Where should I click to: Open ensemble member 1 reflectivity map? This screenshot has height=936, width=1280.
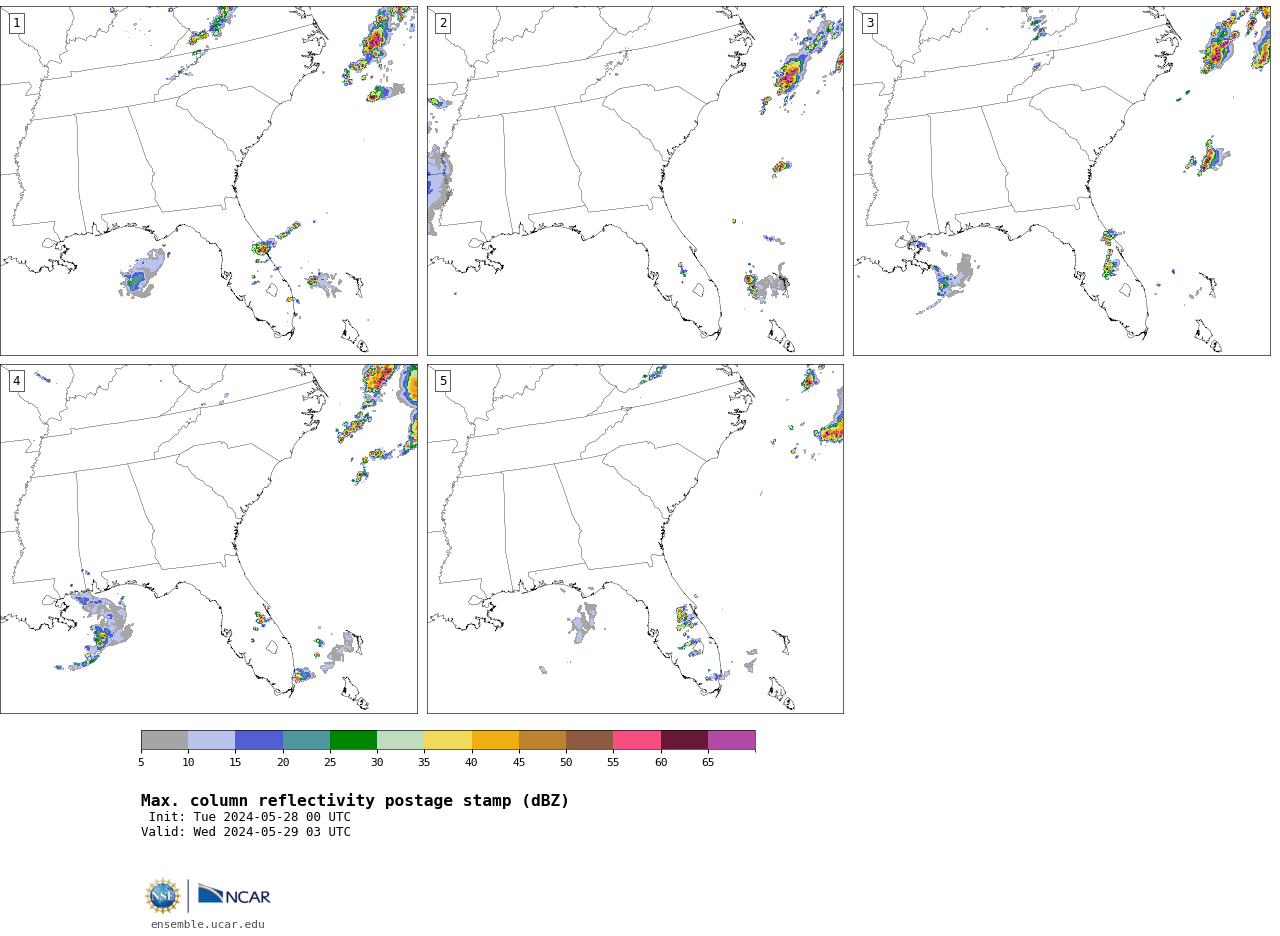click(x=209, y=181)
